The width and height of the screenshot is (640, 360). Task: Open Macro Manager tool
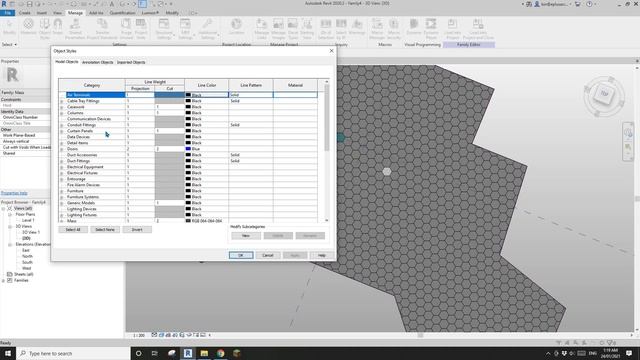(377, 28)
